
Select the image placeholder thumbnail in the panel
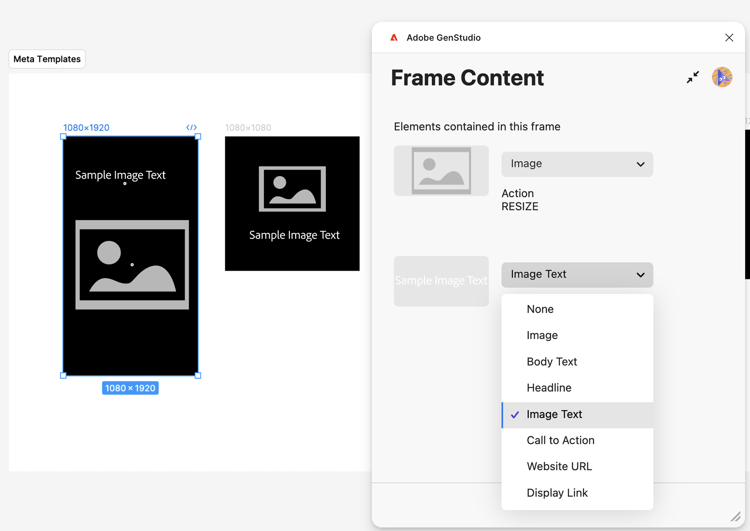[441, 171]
